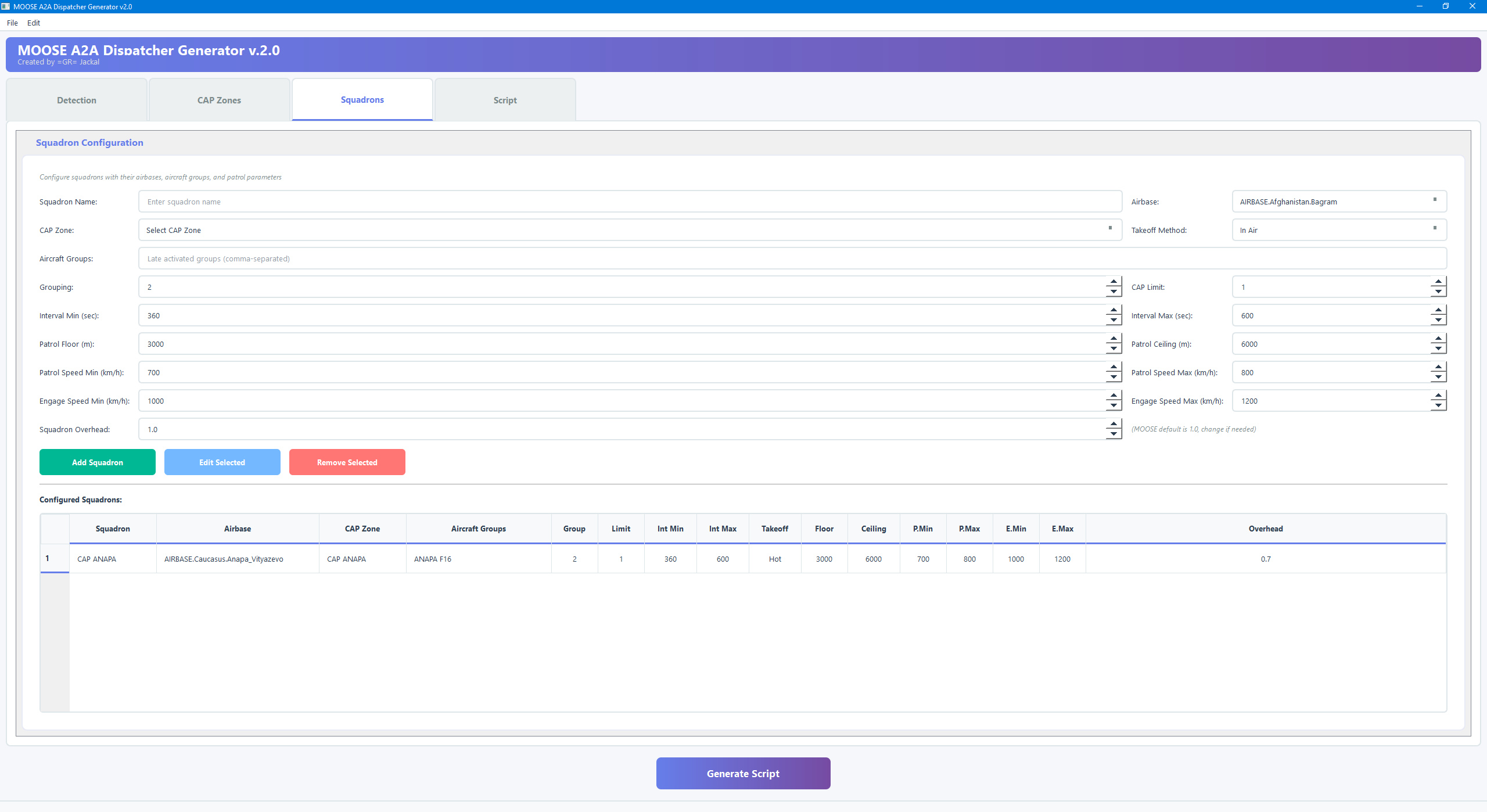Screen dimensions: 1487x812
Task: Switch to the Detection tab
Action: 76,99
